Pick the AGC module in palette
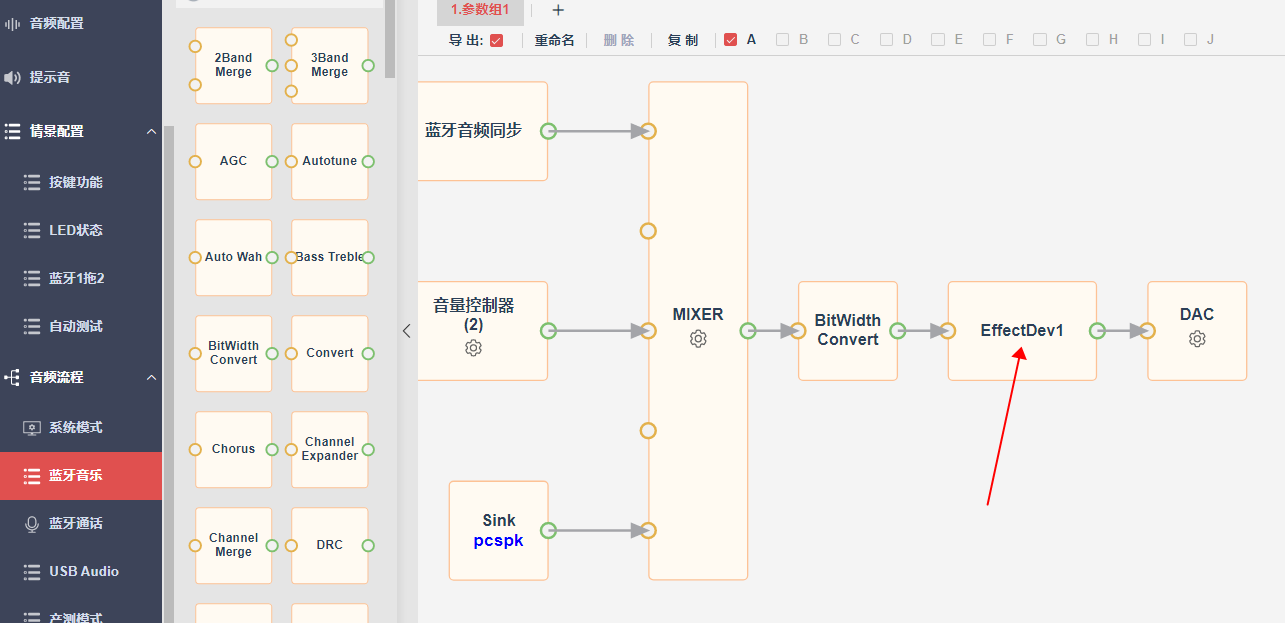1285x623 pixels. point(233,161)
